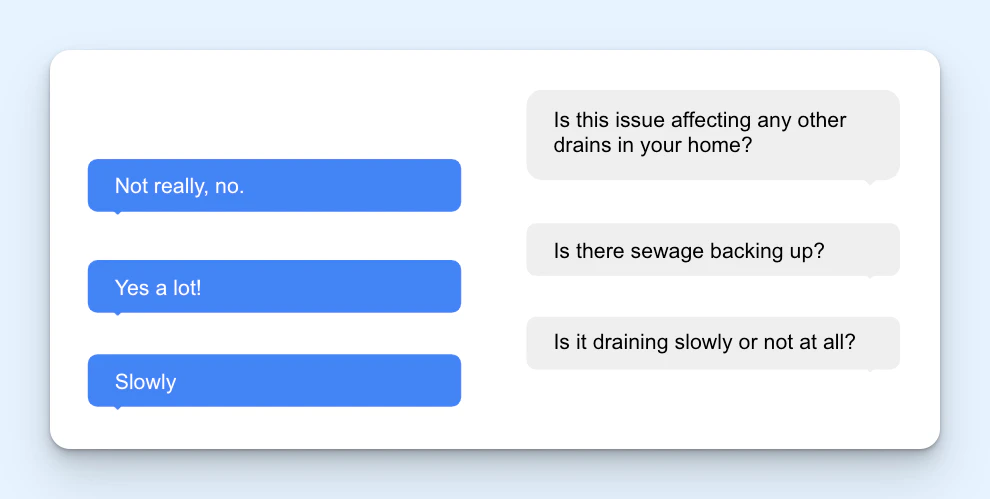990x499 pixels.
Task: Click the tail of the draining-slowly question bubble
Action: point(869,371)
